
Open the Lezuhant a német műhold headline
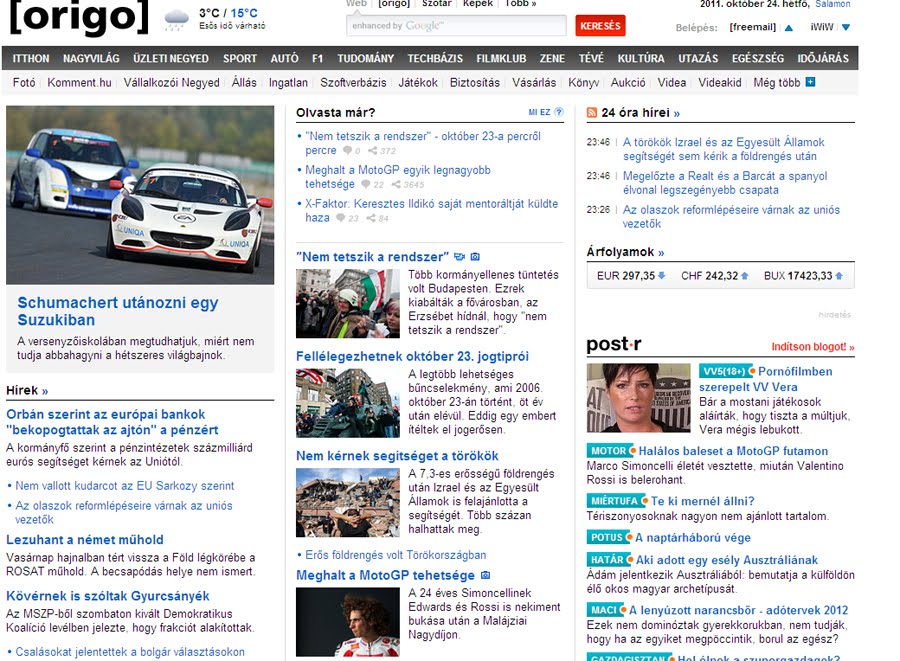(x=85, y=539)
